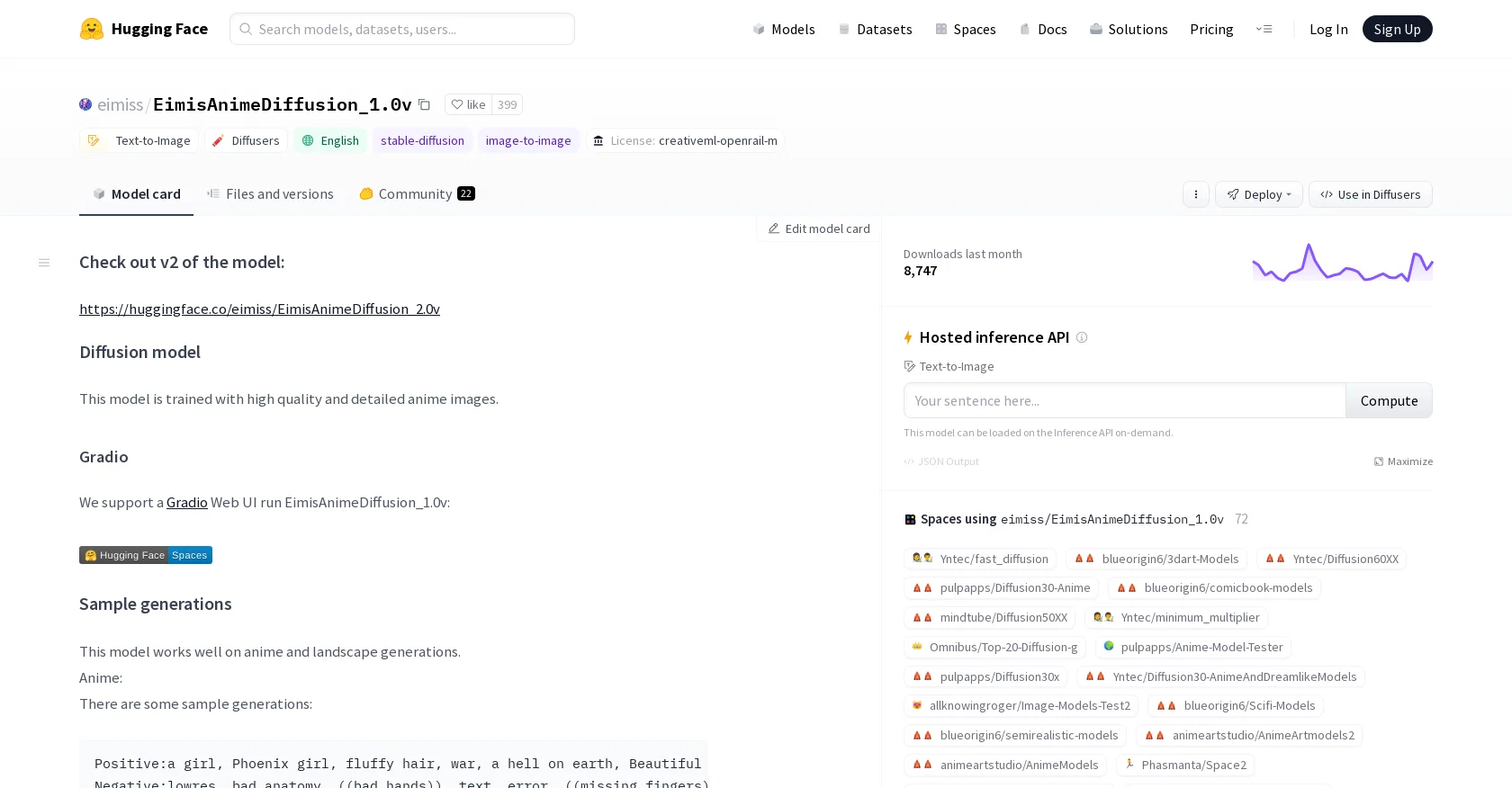Click the creativeml-openrail-m license tag
1512x788 pixels.
686,140
